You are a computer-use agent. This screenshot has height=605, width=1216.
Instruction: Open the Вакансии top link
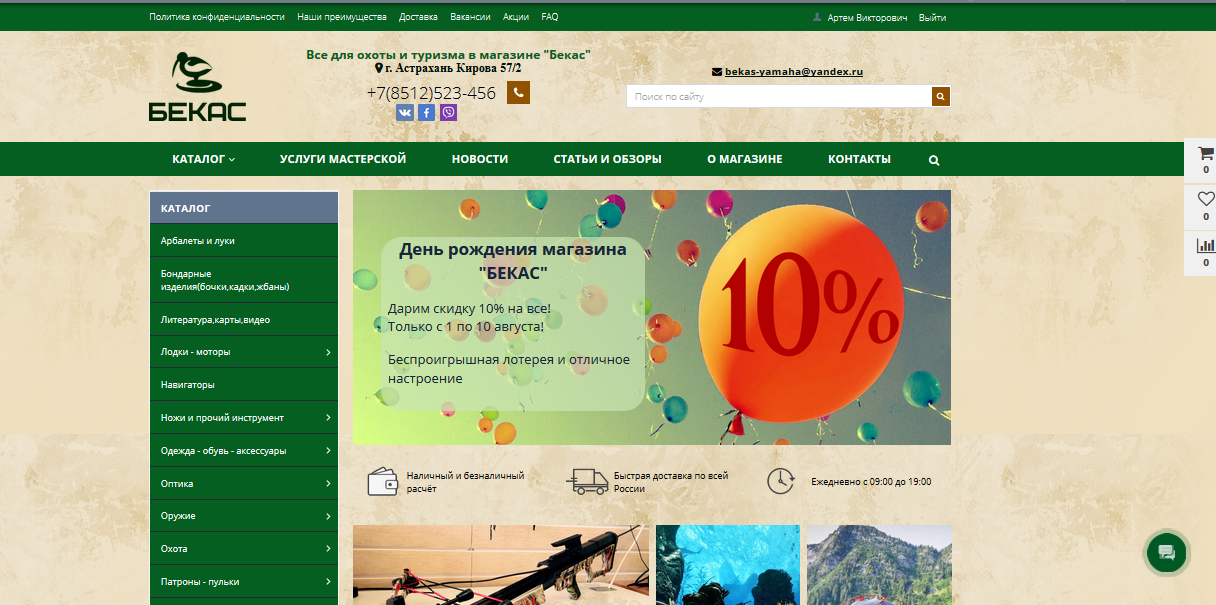point(470,17)
